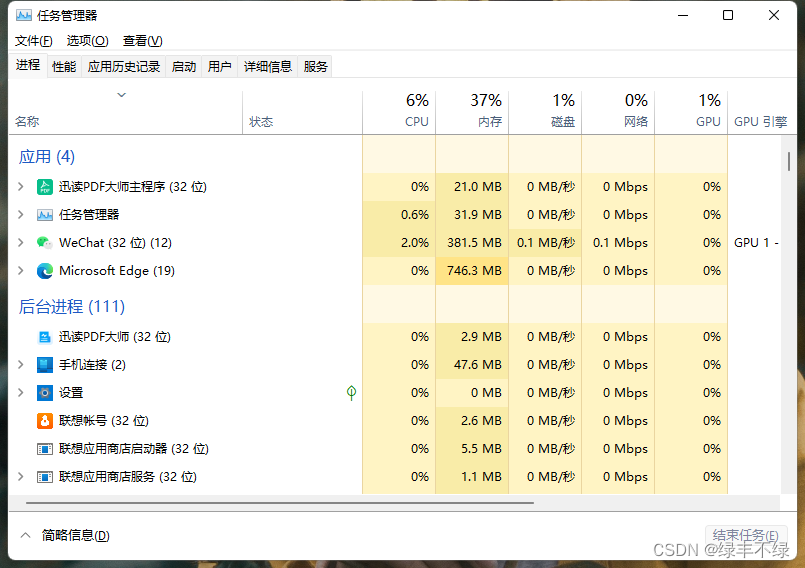The height and width of the screenshot is (568, 805).
Task: Expand the 设置 process group
Action: tap(21, 392)
